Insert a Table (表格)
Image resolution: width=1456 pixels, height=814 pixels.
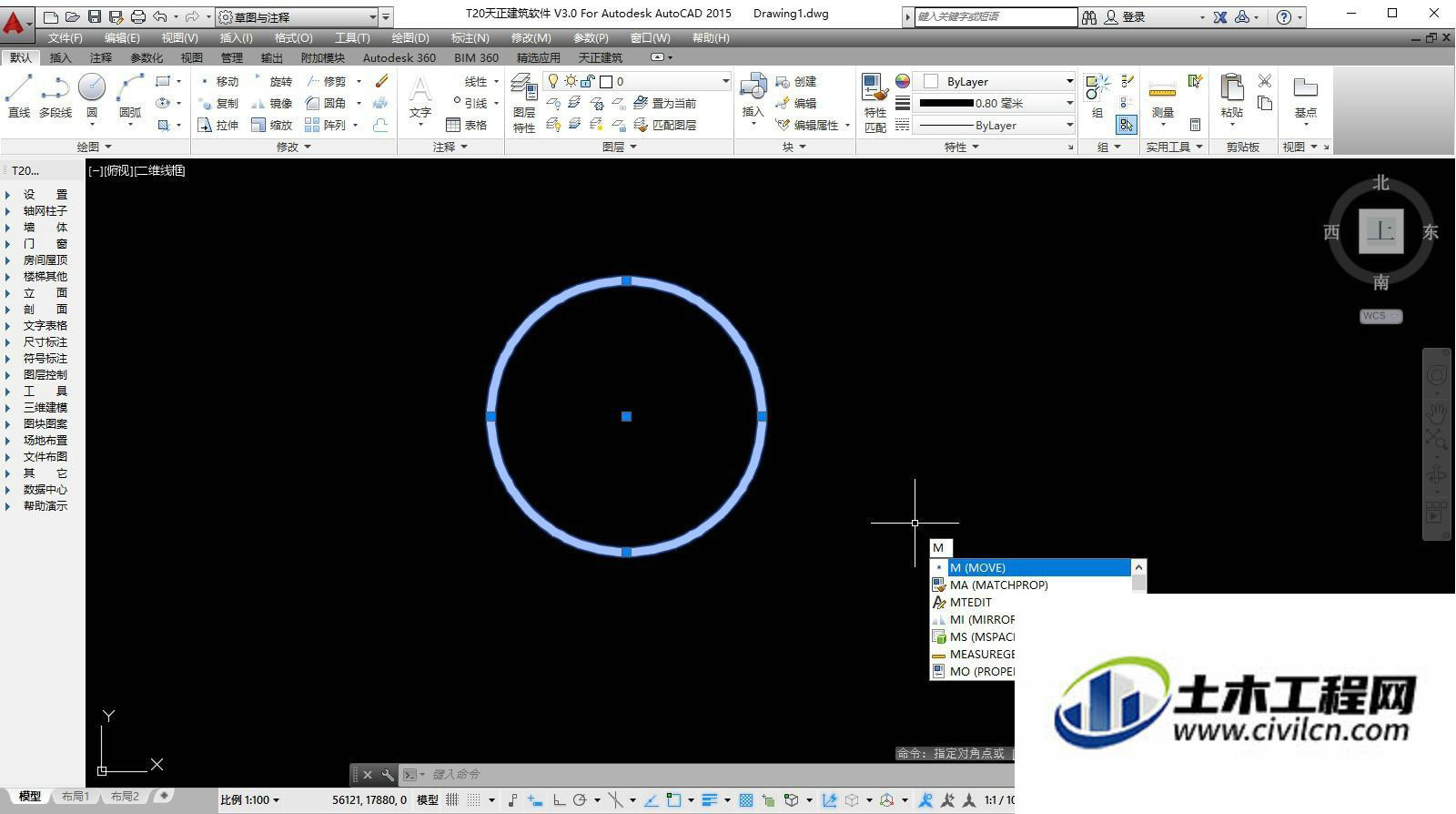(467, 125)
